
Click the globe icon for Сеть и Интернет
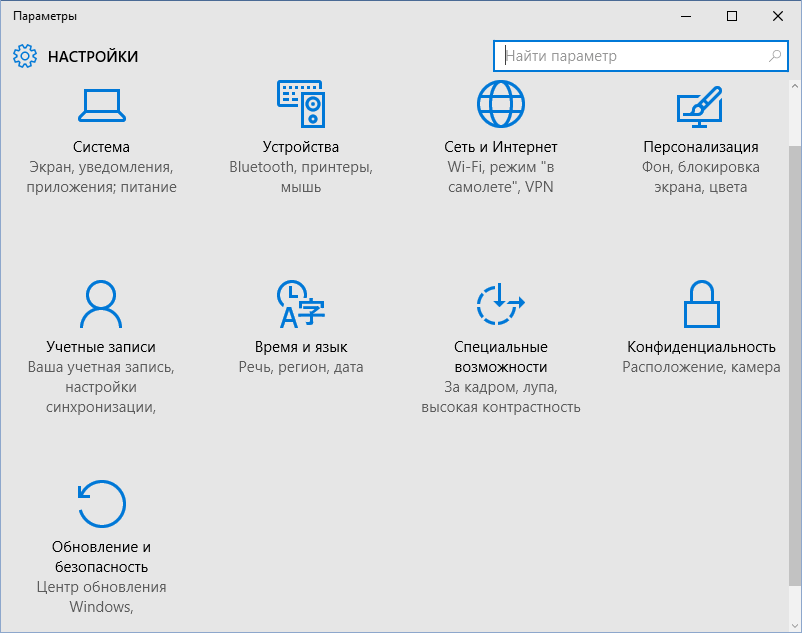[x=501, y=104]
